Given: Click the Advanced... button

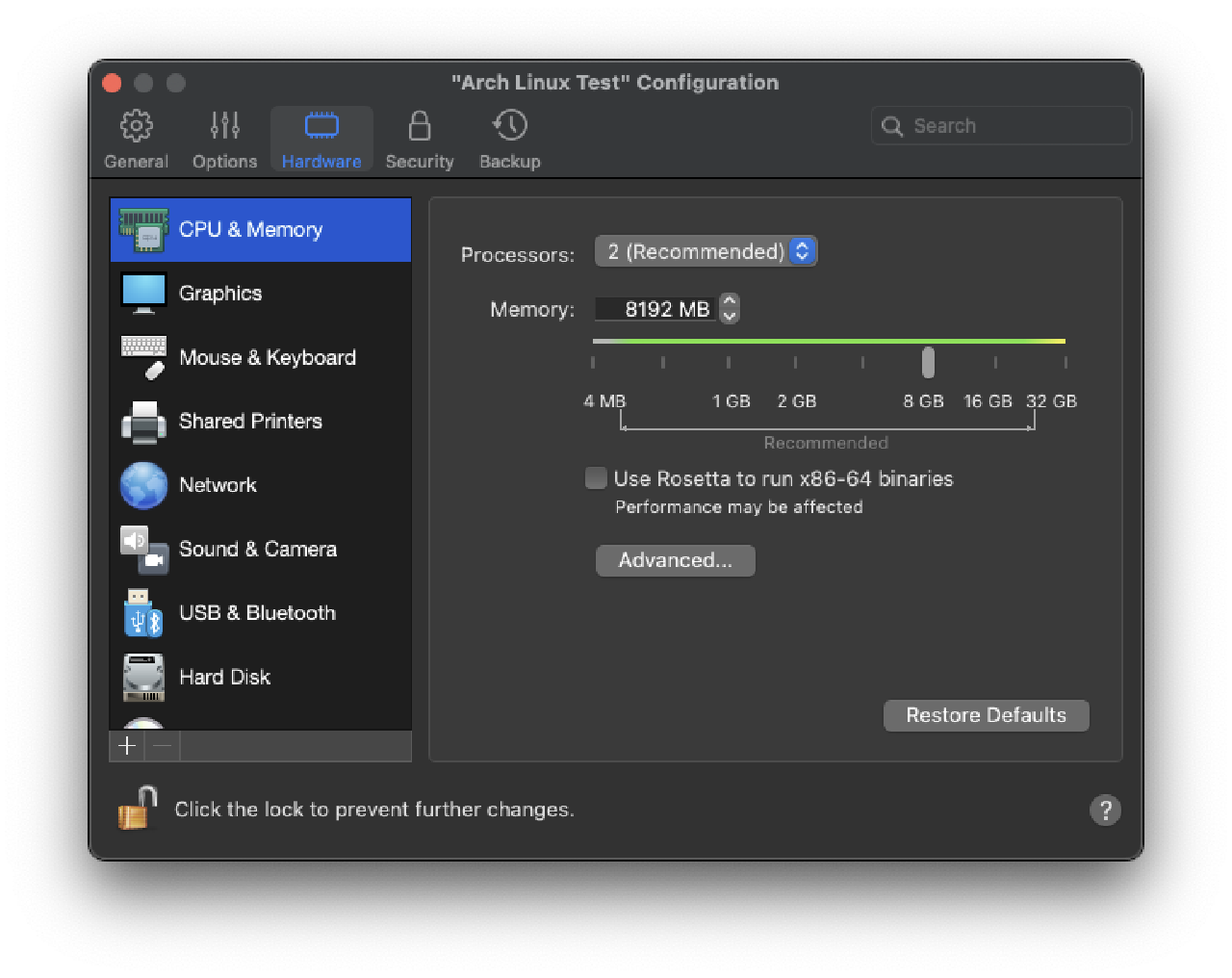Looking at the screenshot, I should (x=675, y=560).
